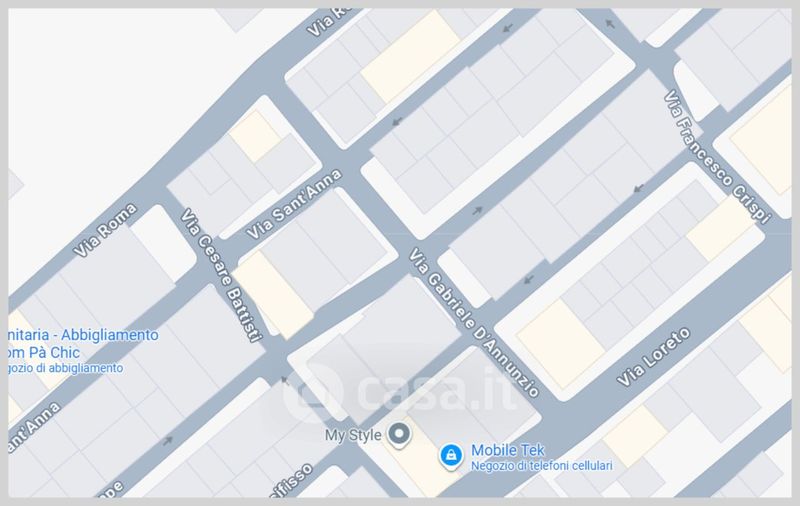Click the Negozio di abbigliamento caption
Viewport: 800px width, 506px height.
pos(66,368)
